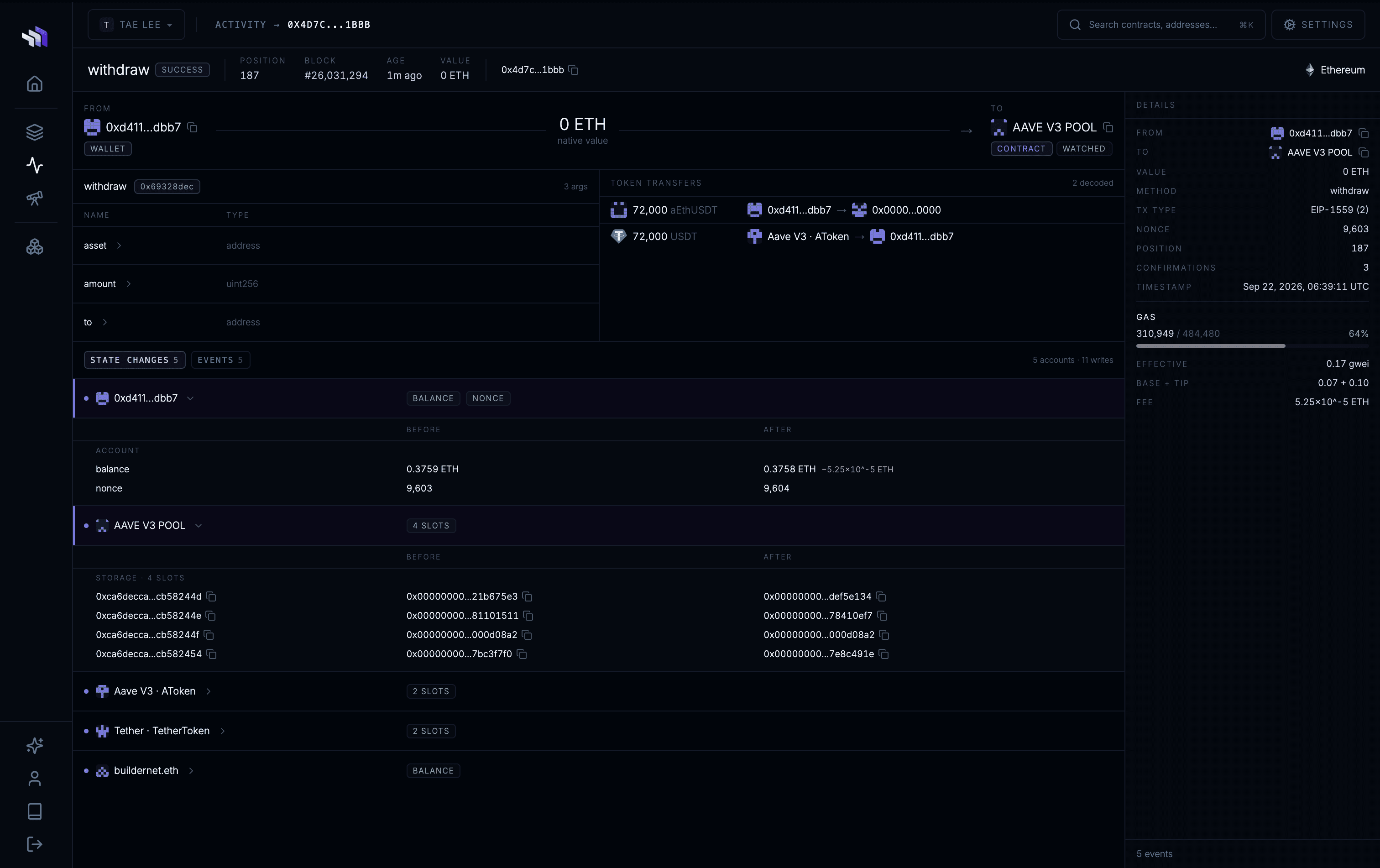Collapse the 0xd411...dbb7 state change section
The image size is (1380, 868).
tap(190, 398)
